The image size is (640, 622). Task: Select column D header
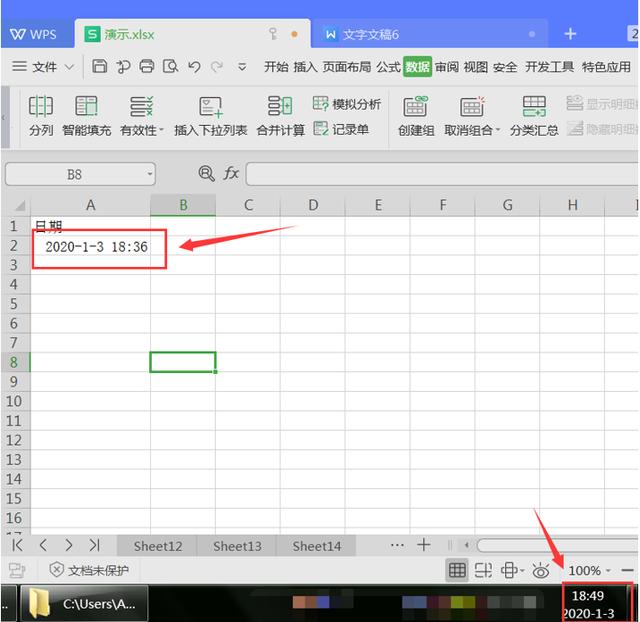click(x=313, y=205)
